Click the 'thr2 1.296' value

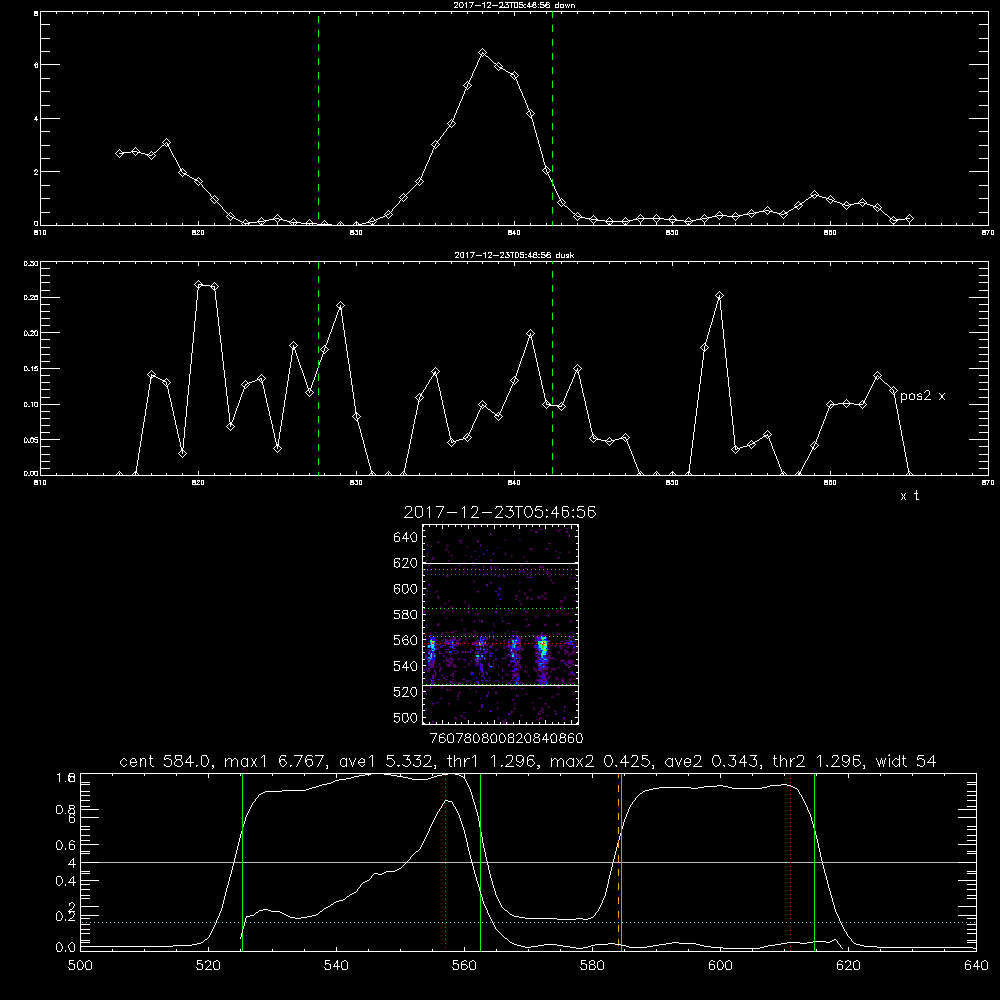(x=816, y=761)
